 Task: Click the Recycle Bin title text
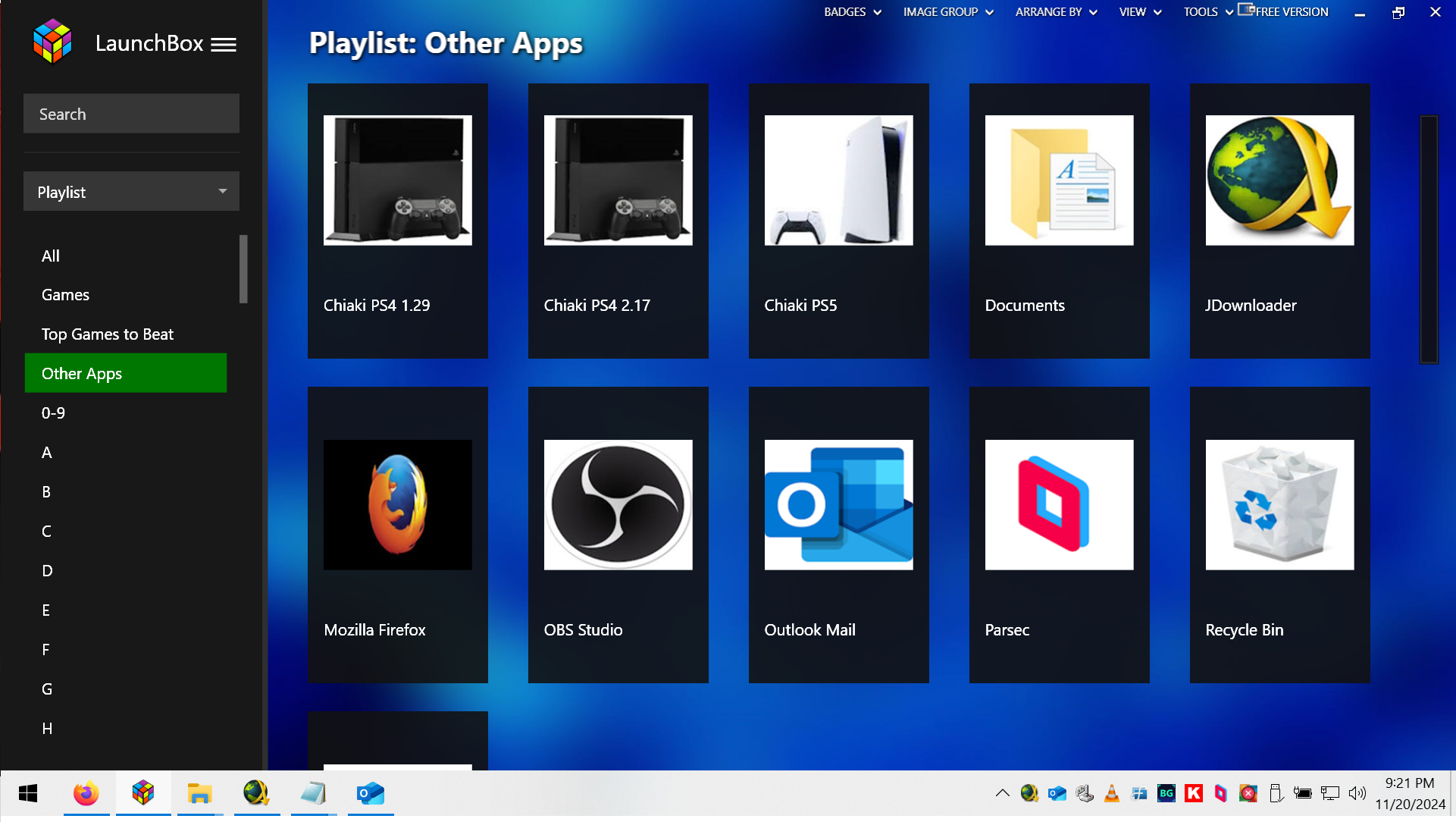point(1244,629)
